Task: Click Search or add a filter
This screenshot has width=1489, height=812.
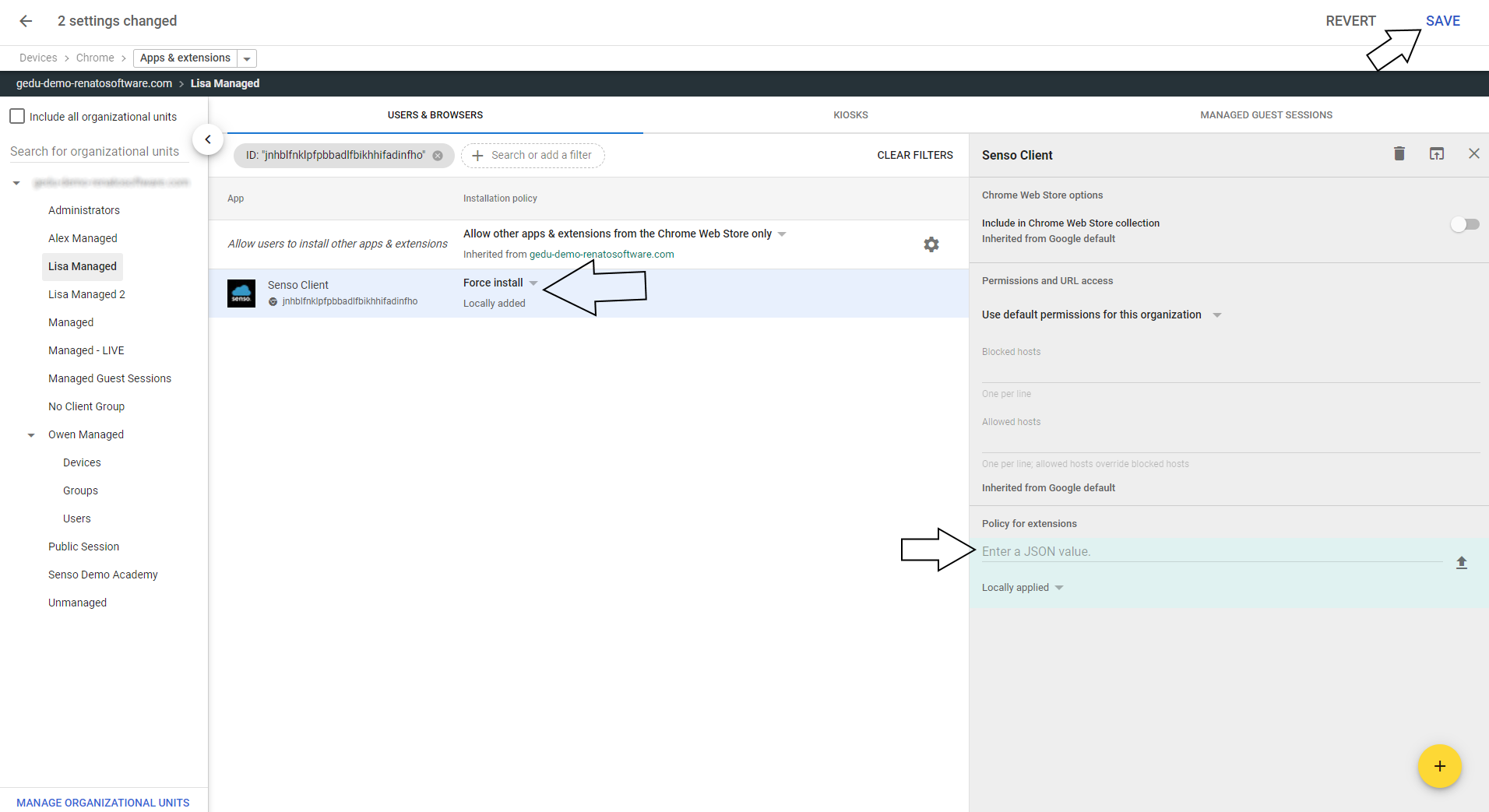Action: [x=533, y=156]
